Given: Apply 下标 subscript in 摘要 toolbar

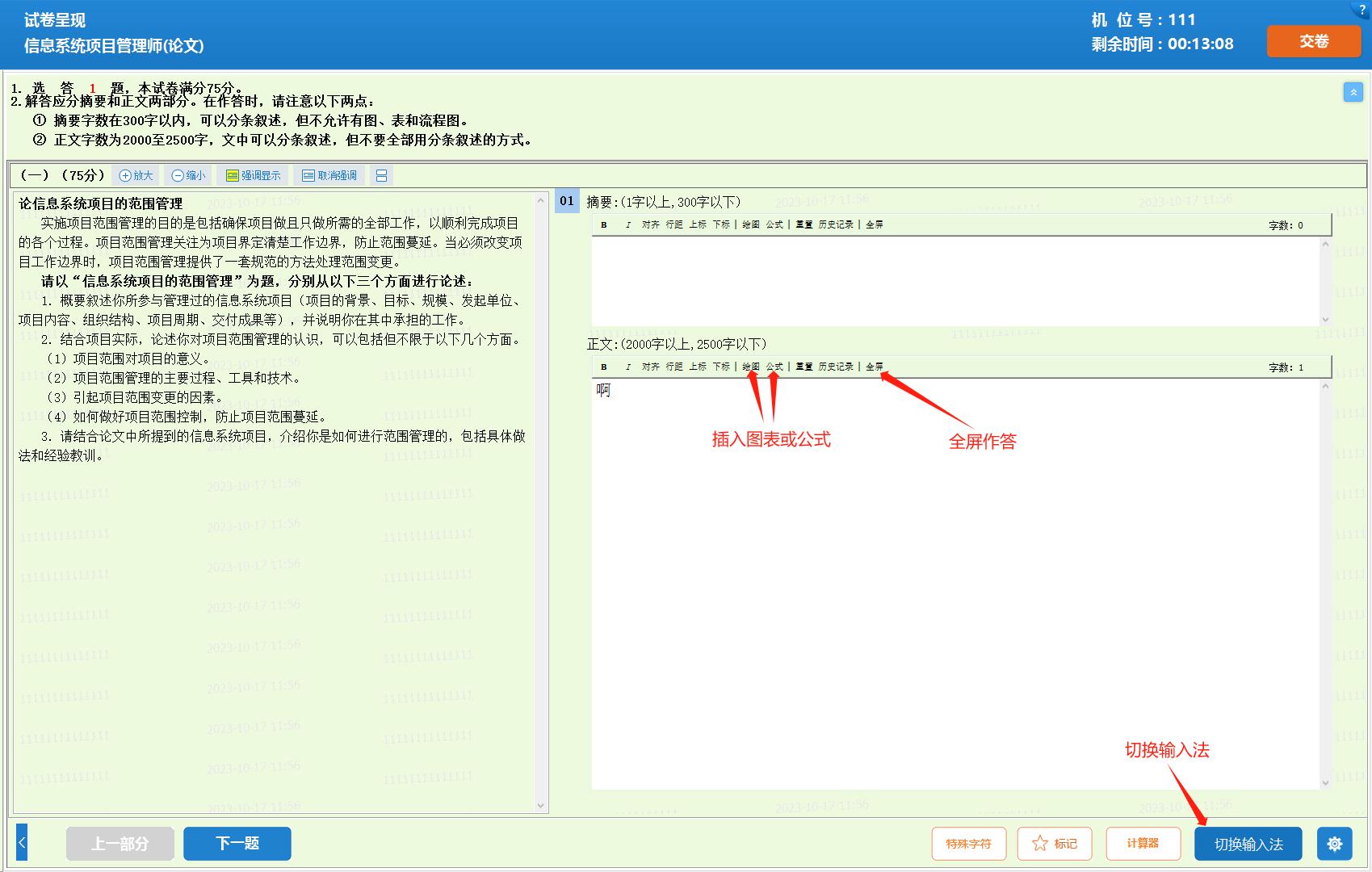Looking at the screenshot, I should click(x=721, y=224).
